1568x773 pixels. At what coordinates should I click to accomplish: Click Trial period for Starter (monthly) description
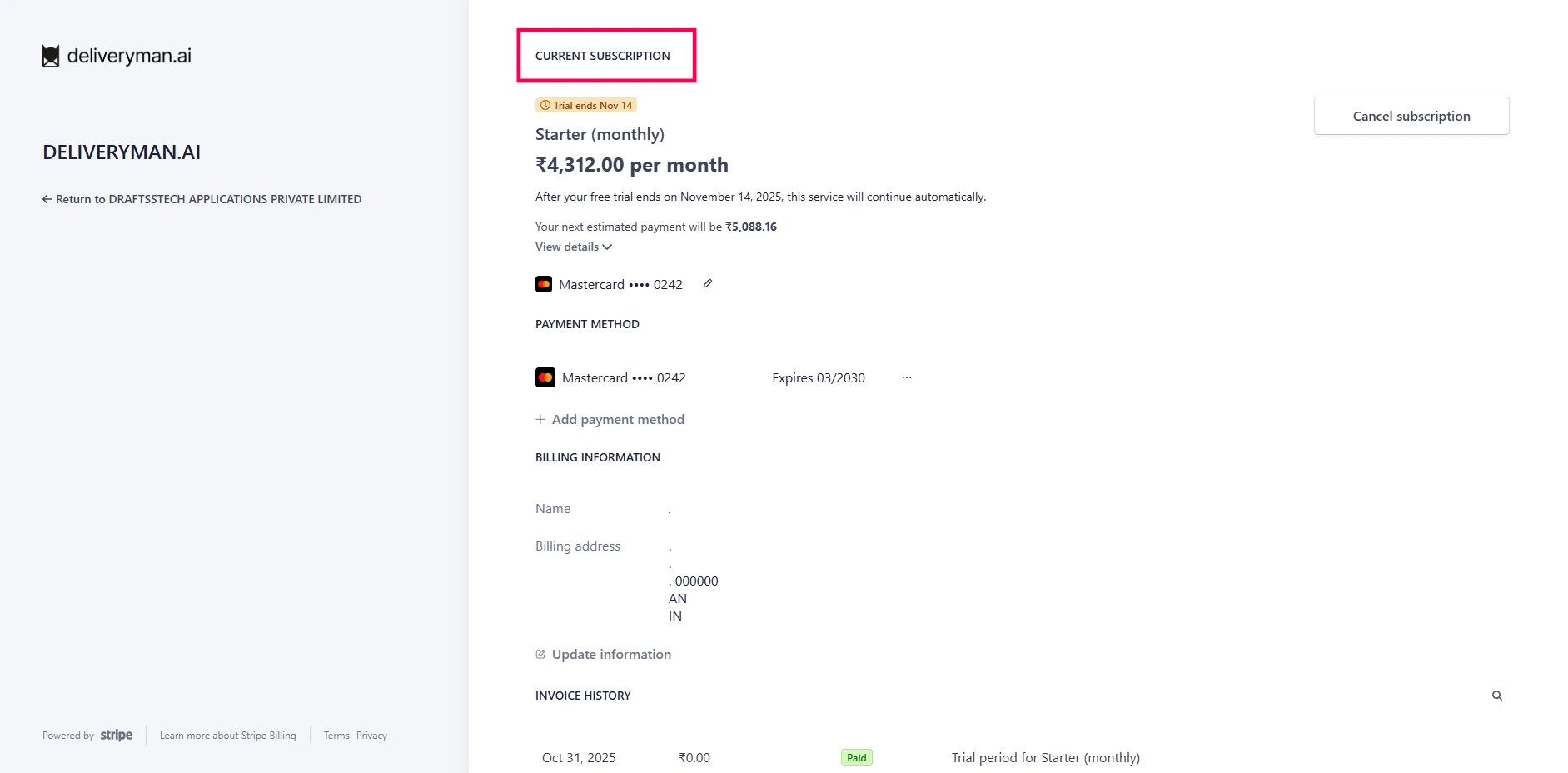point(1045,758)
